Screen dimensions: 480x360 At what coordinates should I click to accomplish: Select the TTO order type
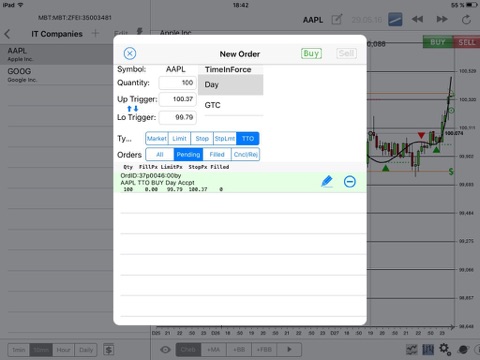click(248, 139)
